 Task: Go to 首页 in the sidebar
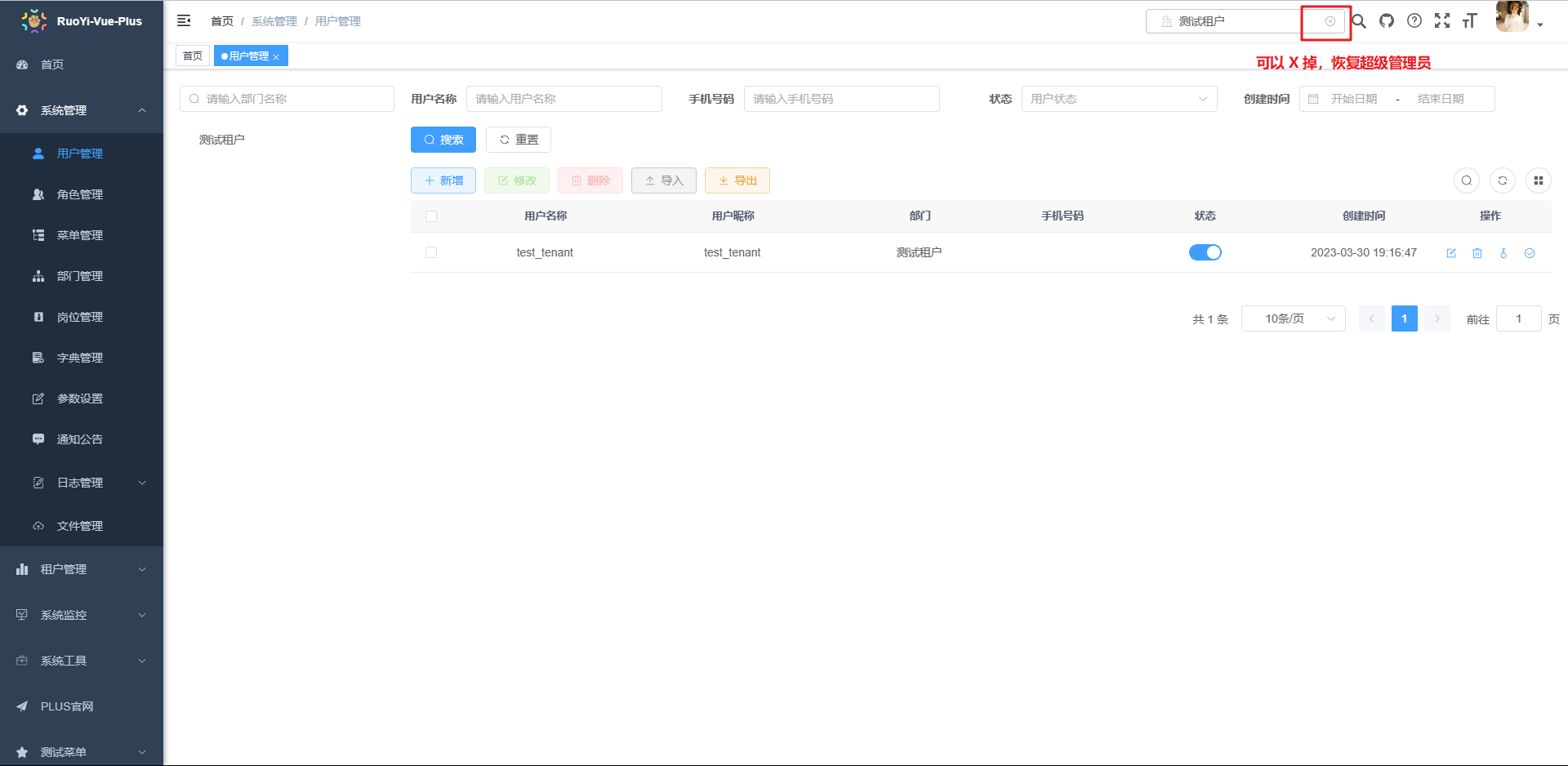coord(82,65)
